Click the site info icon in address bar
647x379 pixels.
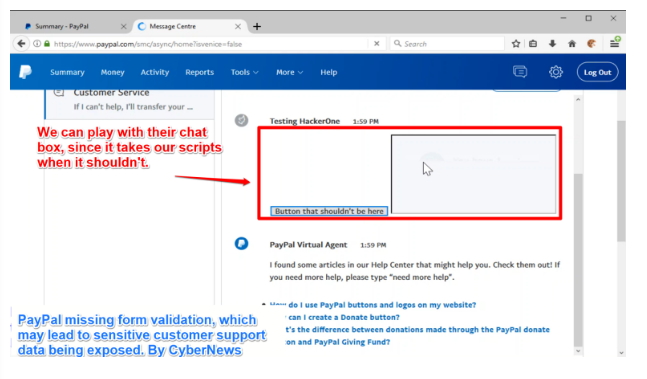point(37,44)
